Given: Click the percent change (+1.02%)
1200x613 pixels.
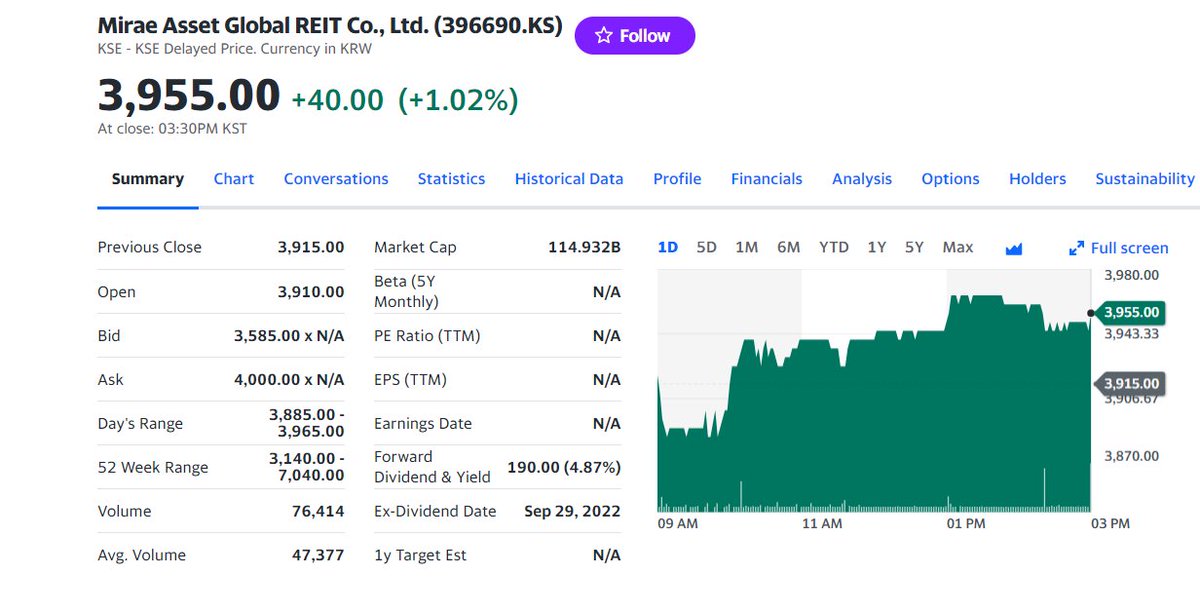Looking at the screenshot, I should [458, 100].
